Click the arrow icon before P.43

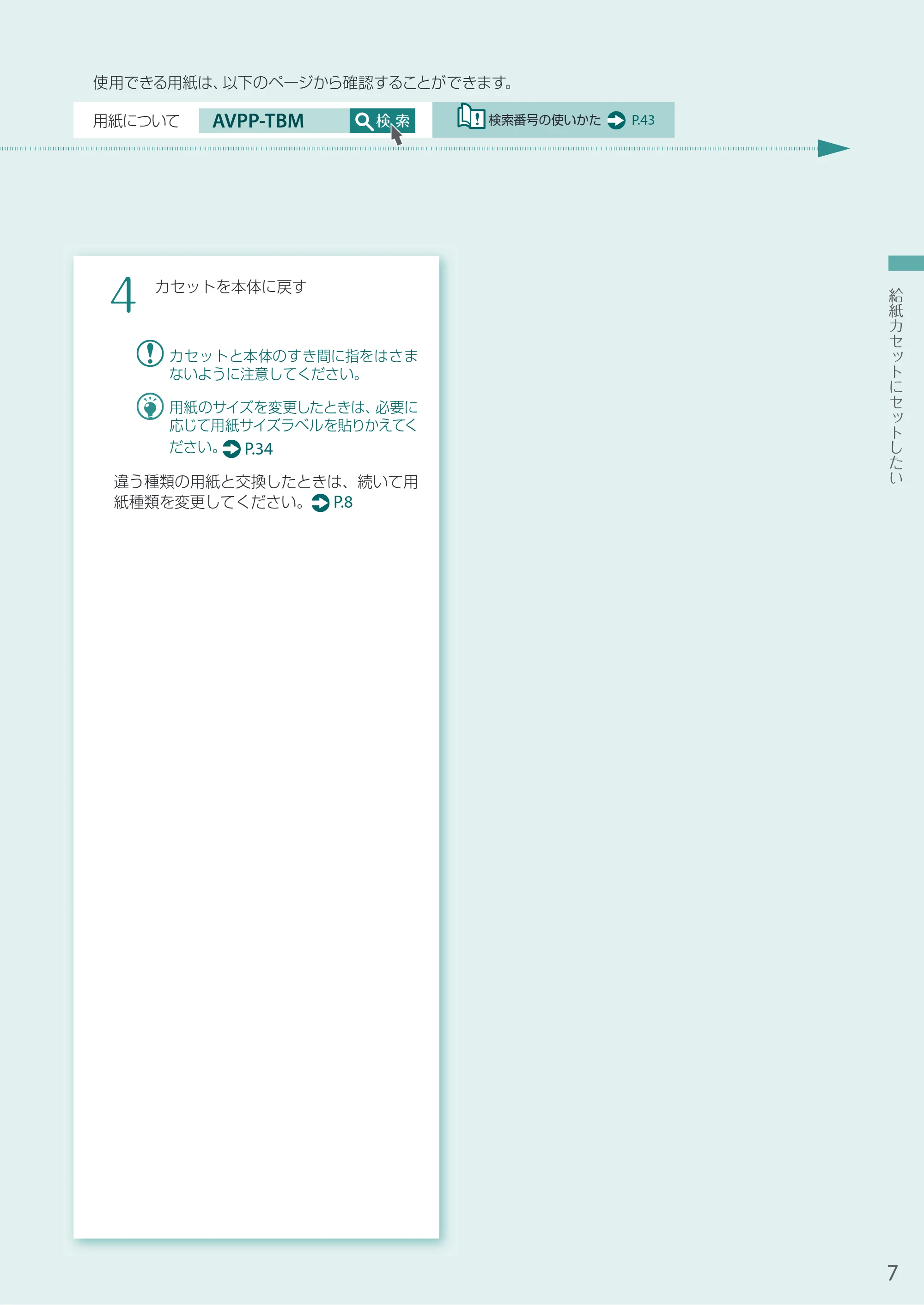616,121
